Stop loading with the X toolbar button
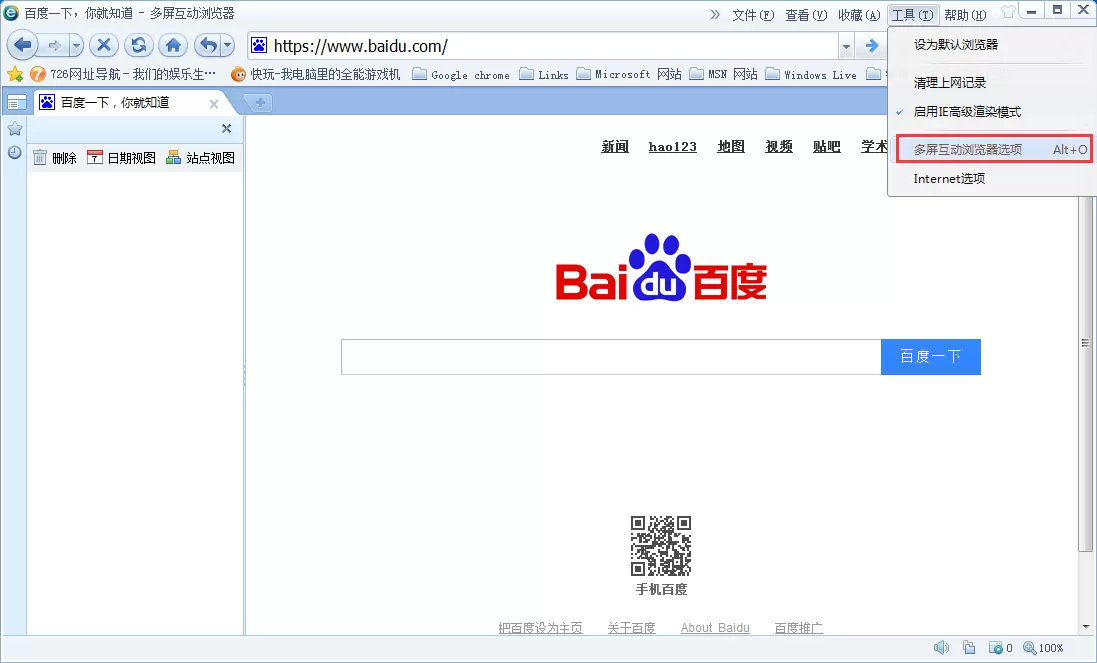The image size is (1097, 663). coord(104,46)
